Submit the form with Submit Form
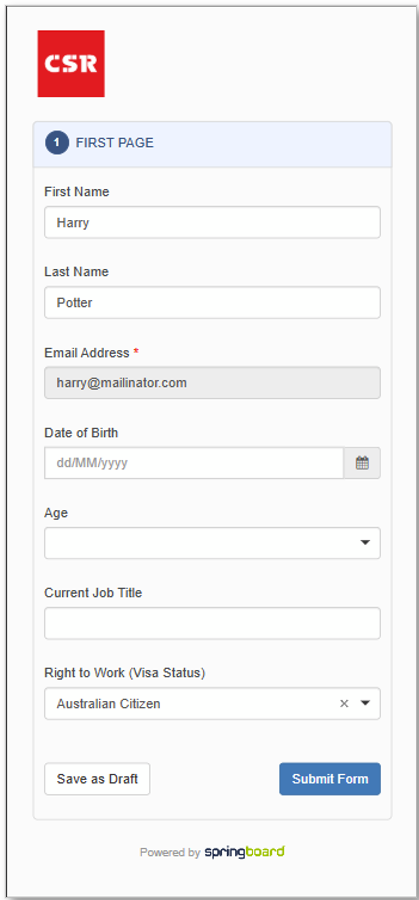Screen dimensions: 419x900 330,779
